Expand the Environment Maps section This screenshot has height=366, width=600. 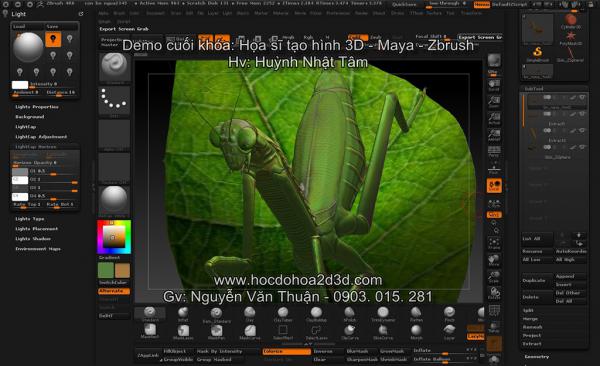(x=38, y=249)
